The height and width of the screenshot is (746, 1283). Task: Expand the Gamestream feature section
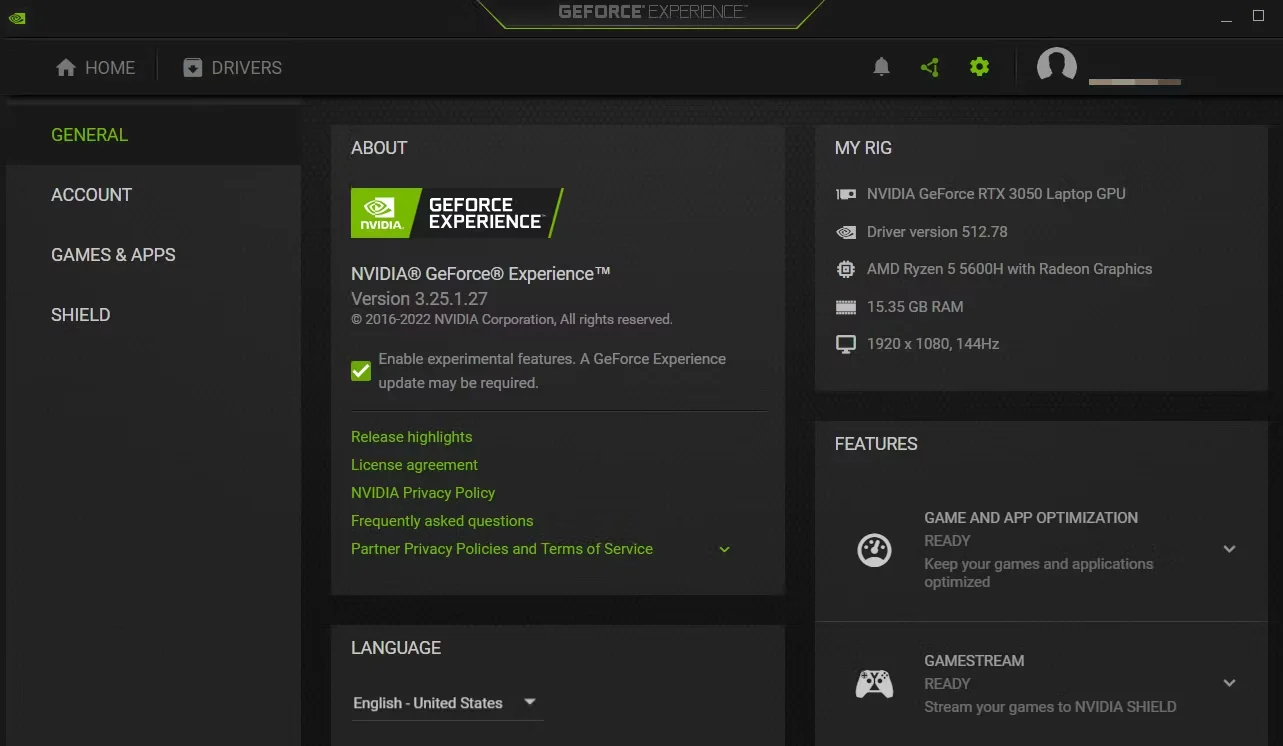[1229, 683]
